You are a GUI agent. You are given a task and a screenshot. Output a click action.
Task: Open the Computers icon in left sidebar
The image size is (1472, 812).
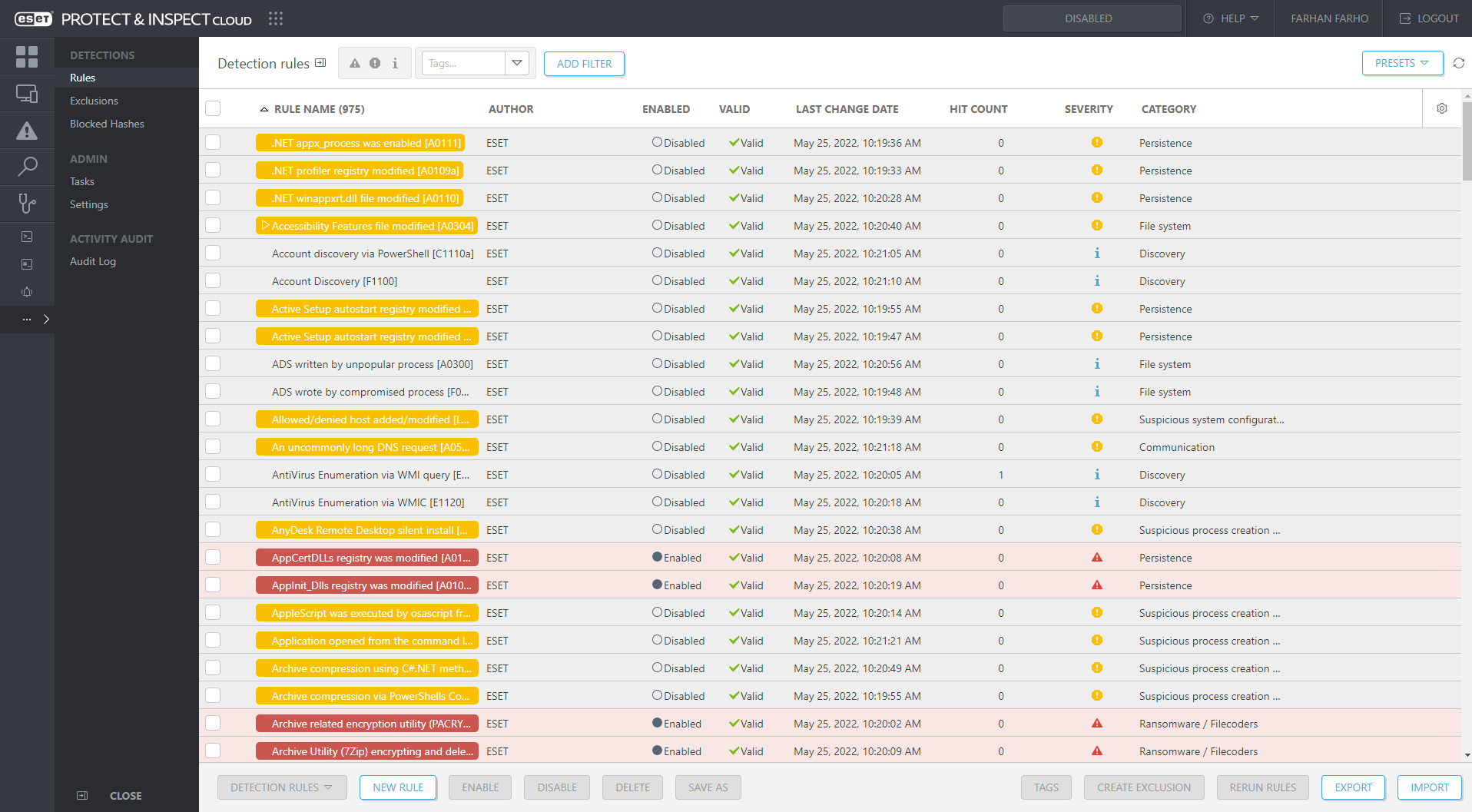27,94
